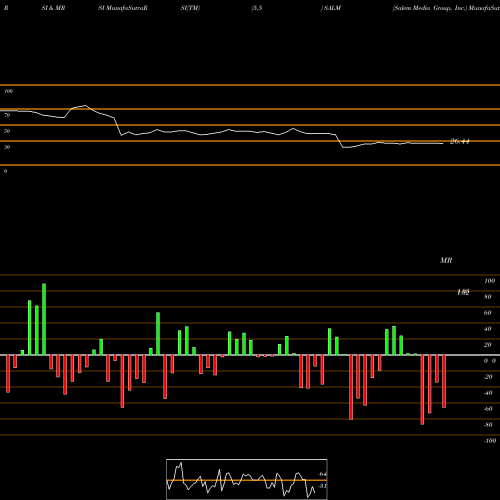Click the -100 label on the MR axis
500x500 pixels.
[490, 441]
